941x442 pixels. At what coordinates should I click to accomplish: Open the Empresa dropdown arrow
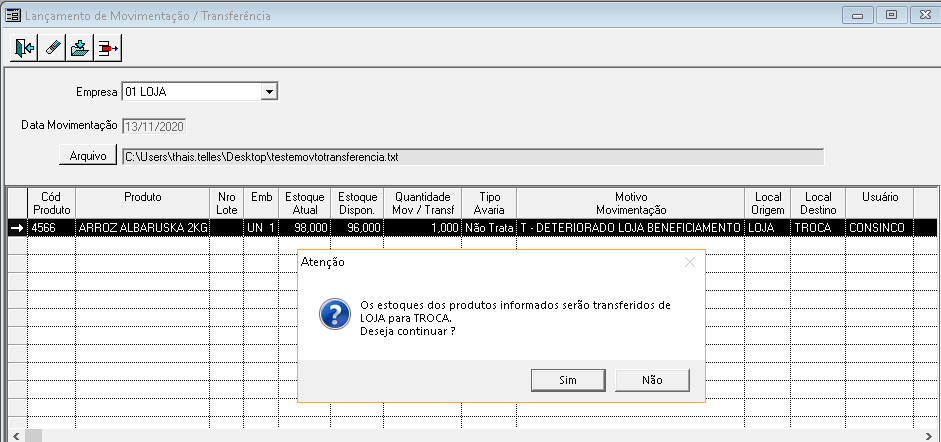point(269,92)
